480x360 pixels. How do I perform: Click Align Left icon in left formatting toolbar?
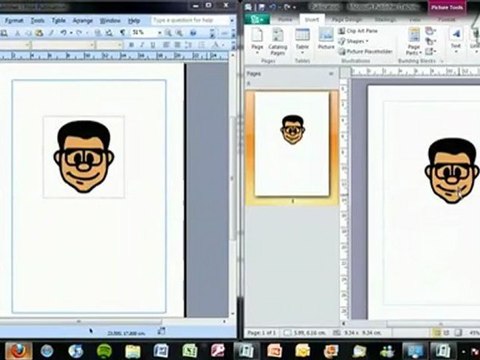[x=166, y=45]
